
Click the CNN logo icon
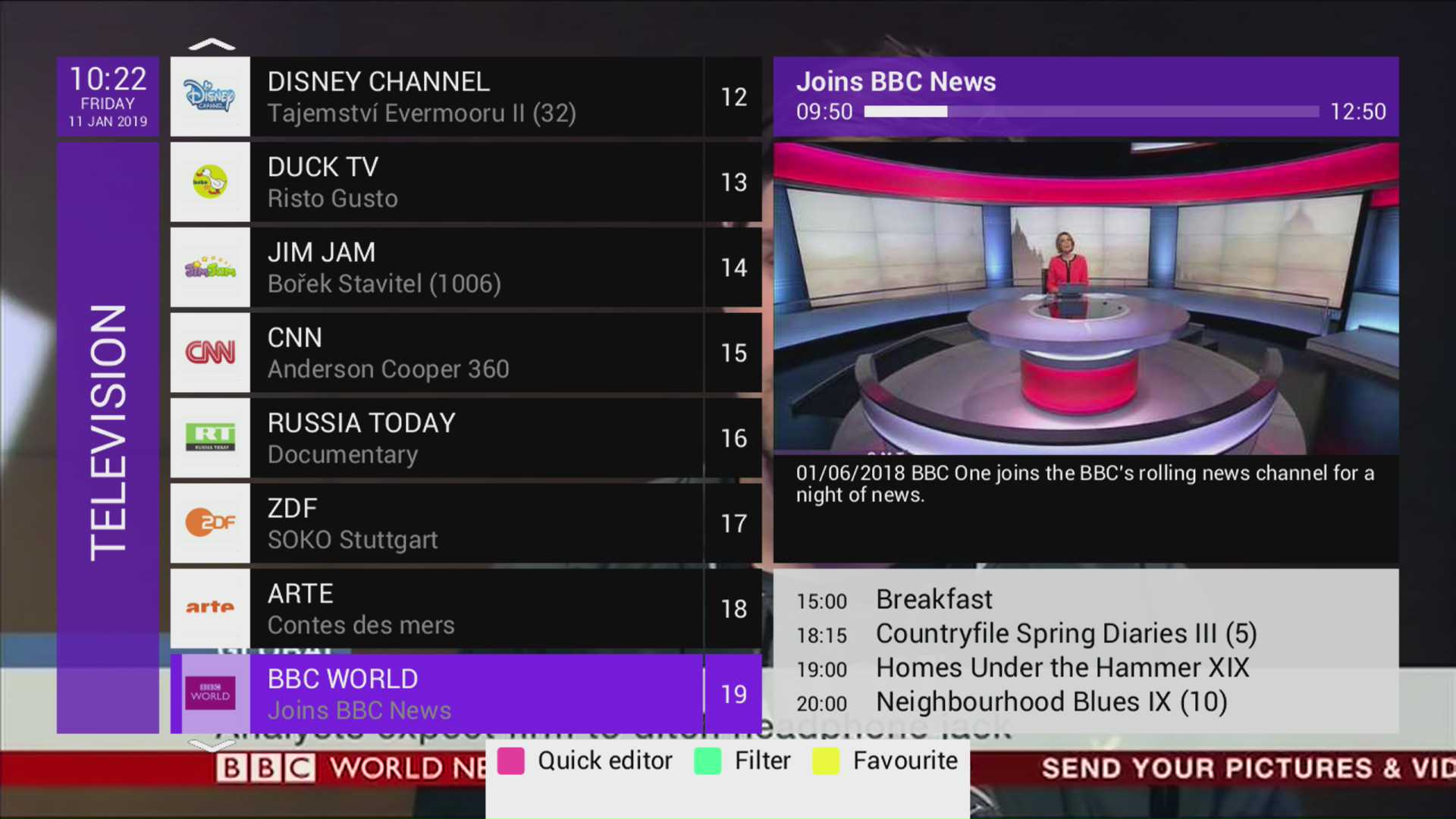coord(210,353)
